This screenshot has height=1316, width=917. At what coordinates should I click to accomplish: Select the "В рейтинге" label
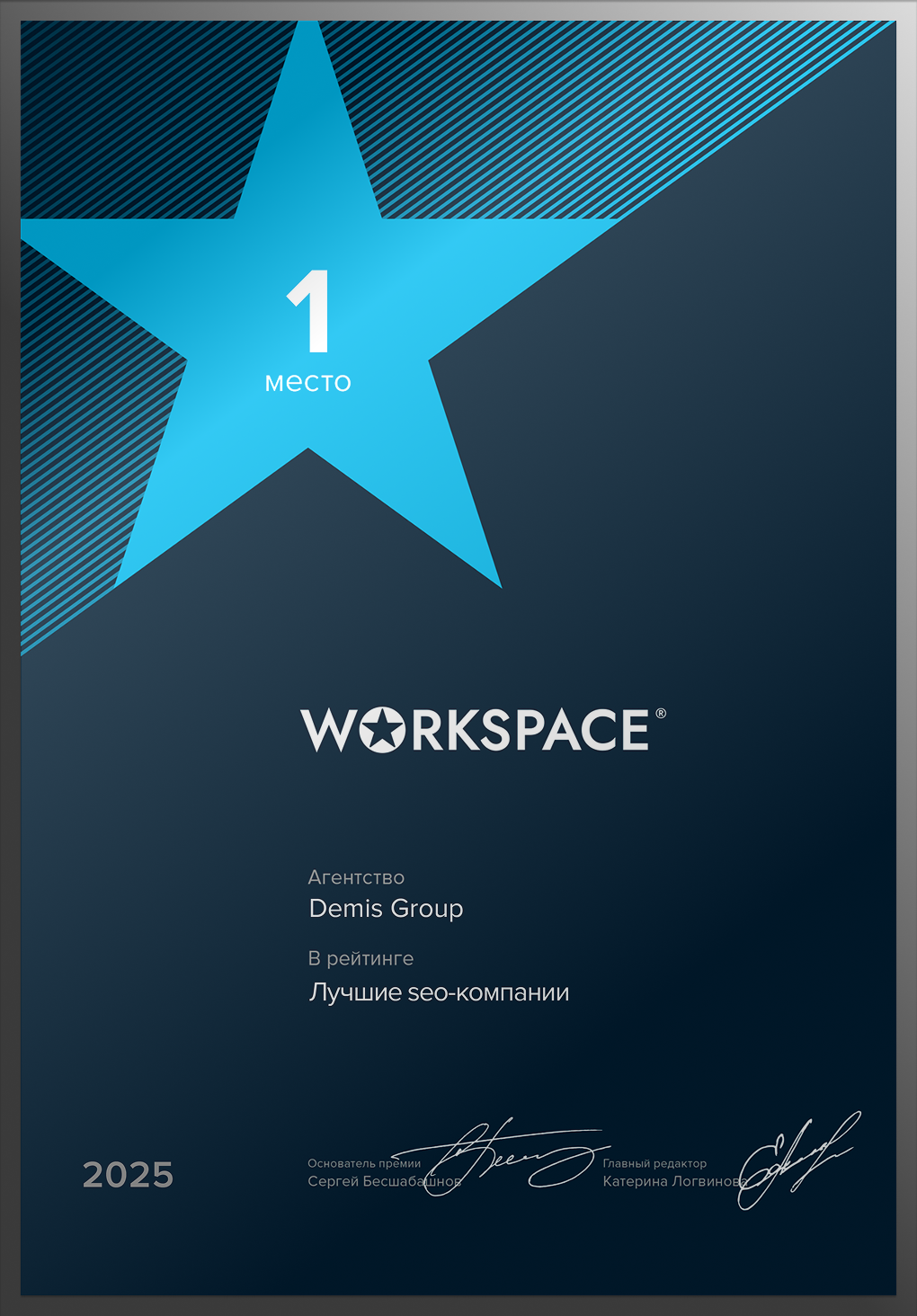[x=361, y=958]
